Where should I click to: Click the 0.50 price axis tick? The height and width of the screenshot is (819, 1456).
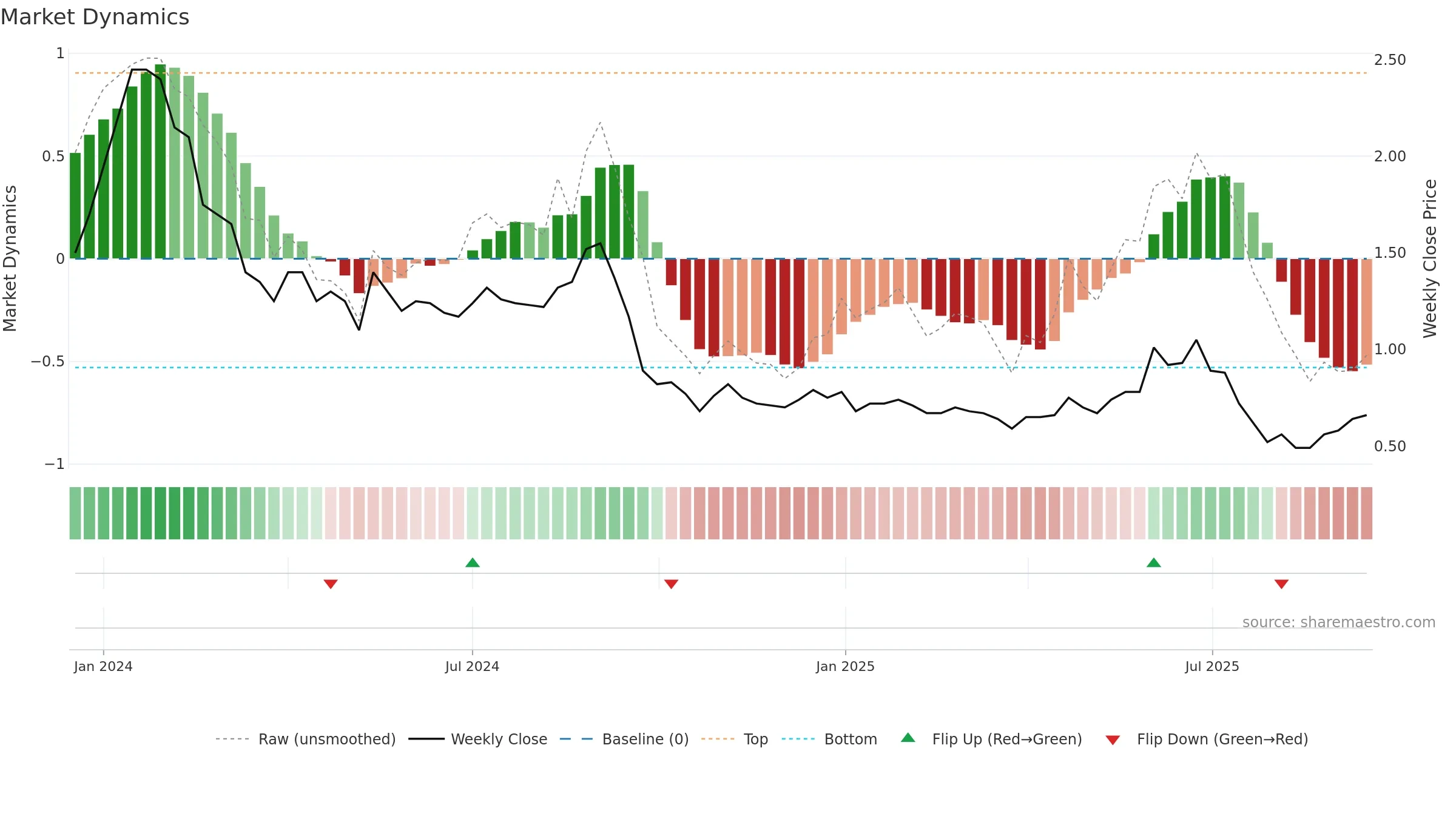[1390, 446]
